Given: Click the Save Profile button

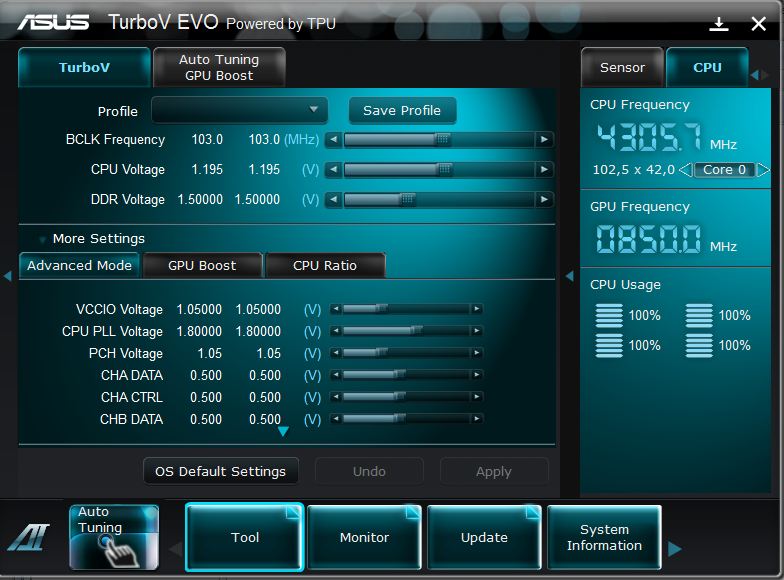Looking at the screenshot, I should tap(402, 110).
